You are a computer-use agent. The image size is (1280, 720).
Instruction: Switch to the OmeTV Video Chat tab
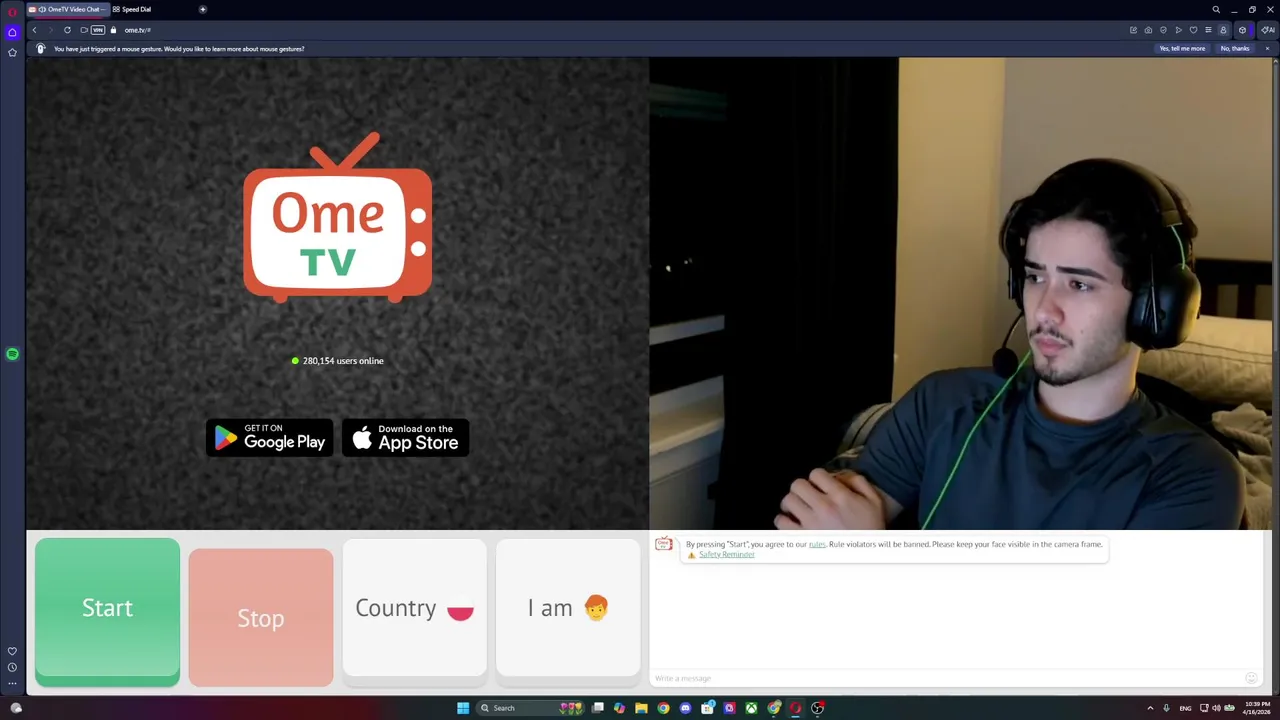coord(68,9)
